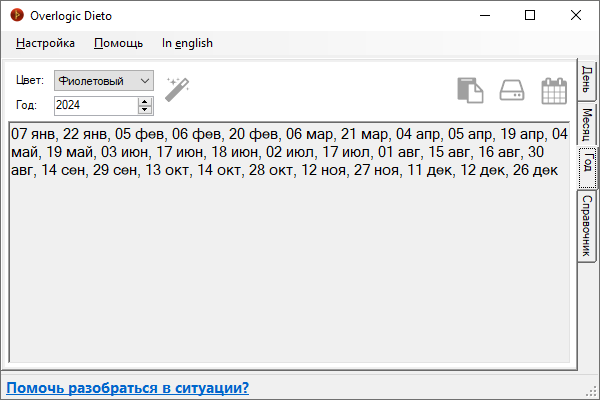Click the Overlogic Dieto app icon
This screenshot has width=600, height=400.
(x=17, y=15)
